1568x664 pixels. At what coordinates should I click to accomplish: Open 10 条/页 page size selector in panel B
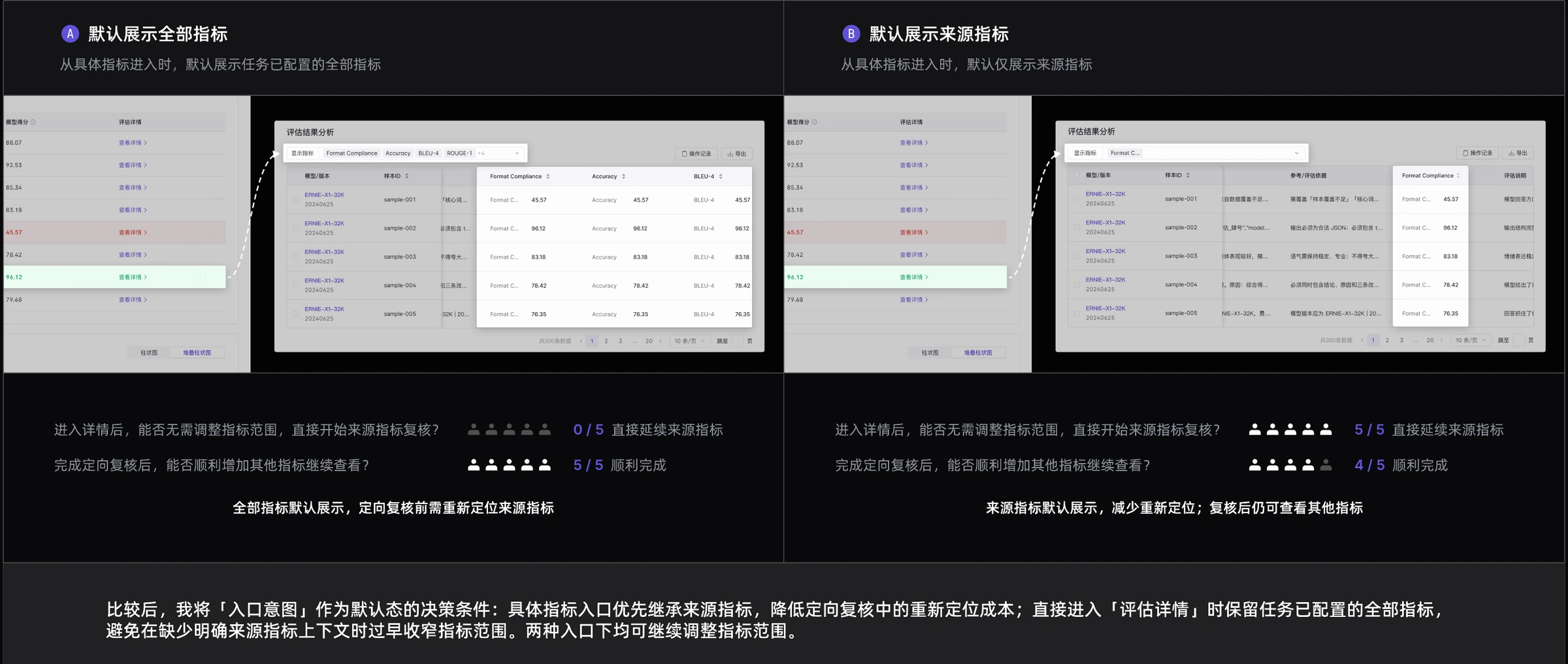pos(1470,340)
